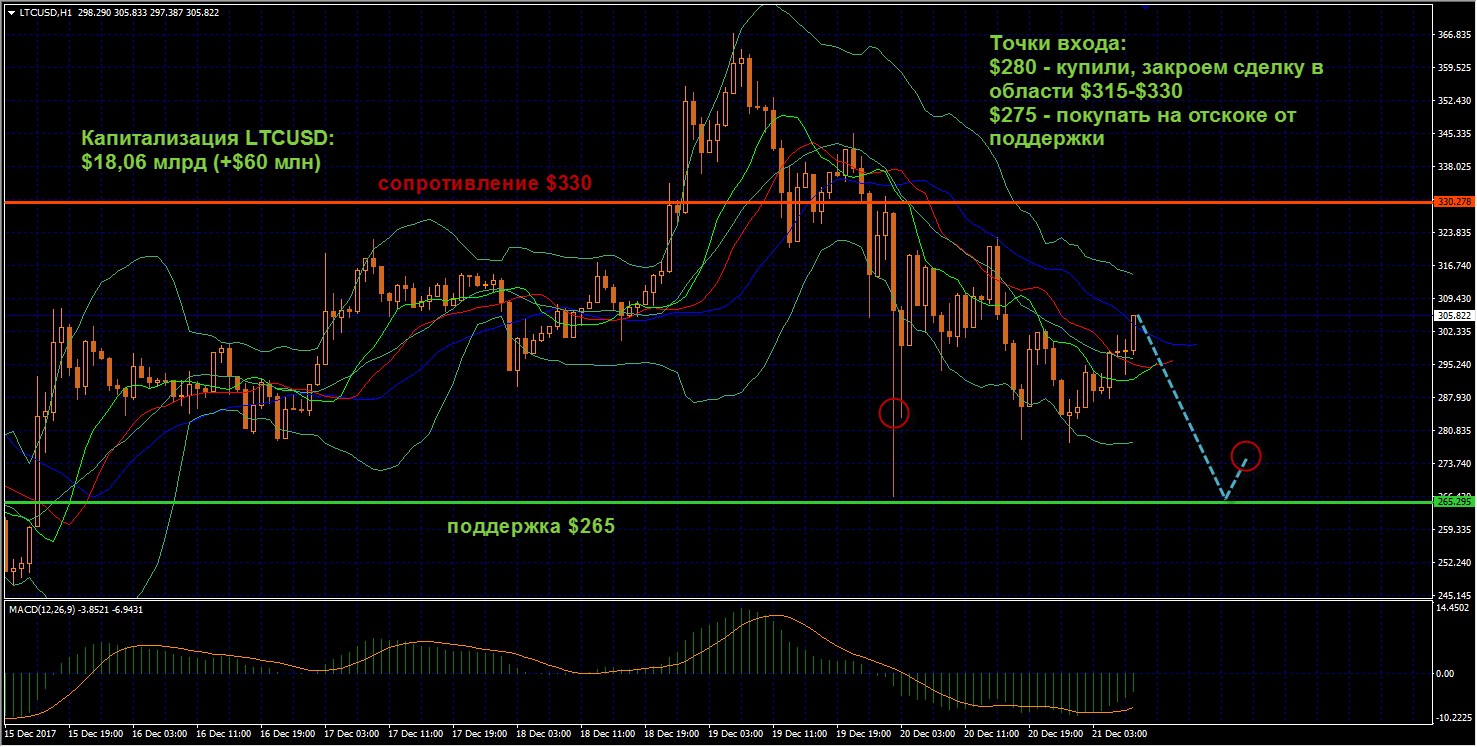
Task: Click the red circle marker at chart right
Action: [1246, 456]
